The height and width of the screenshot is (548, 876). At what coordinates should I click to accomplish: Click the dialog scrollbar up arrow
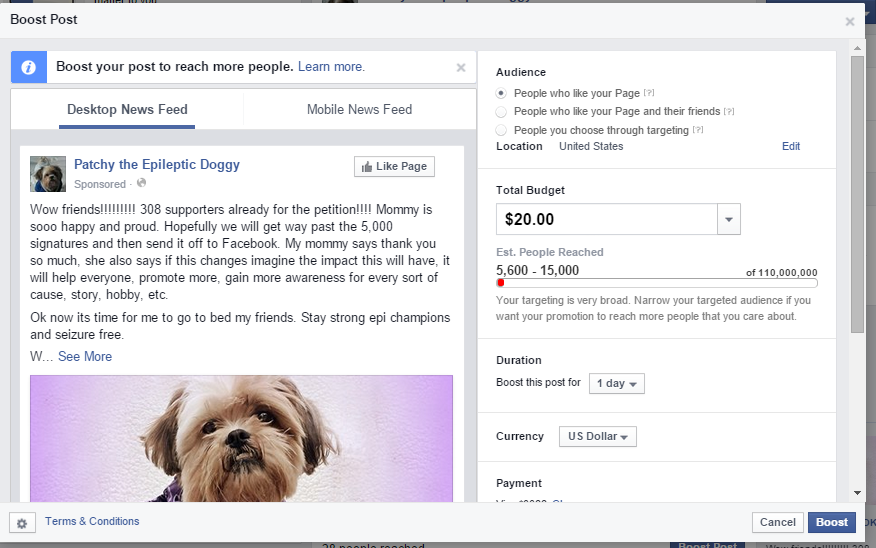click(858, 48)
